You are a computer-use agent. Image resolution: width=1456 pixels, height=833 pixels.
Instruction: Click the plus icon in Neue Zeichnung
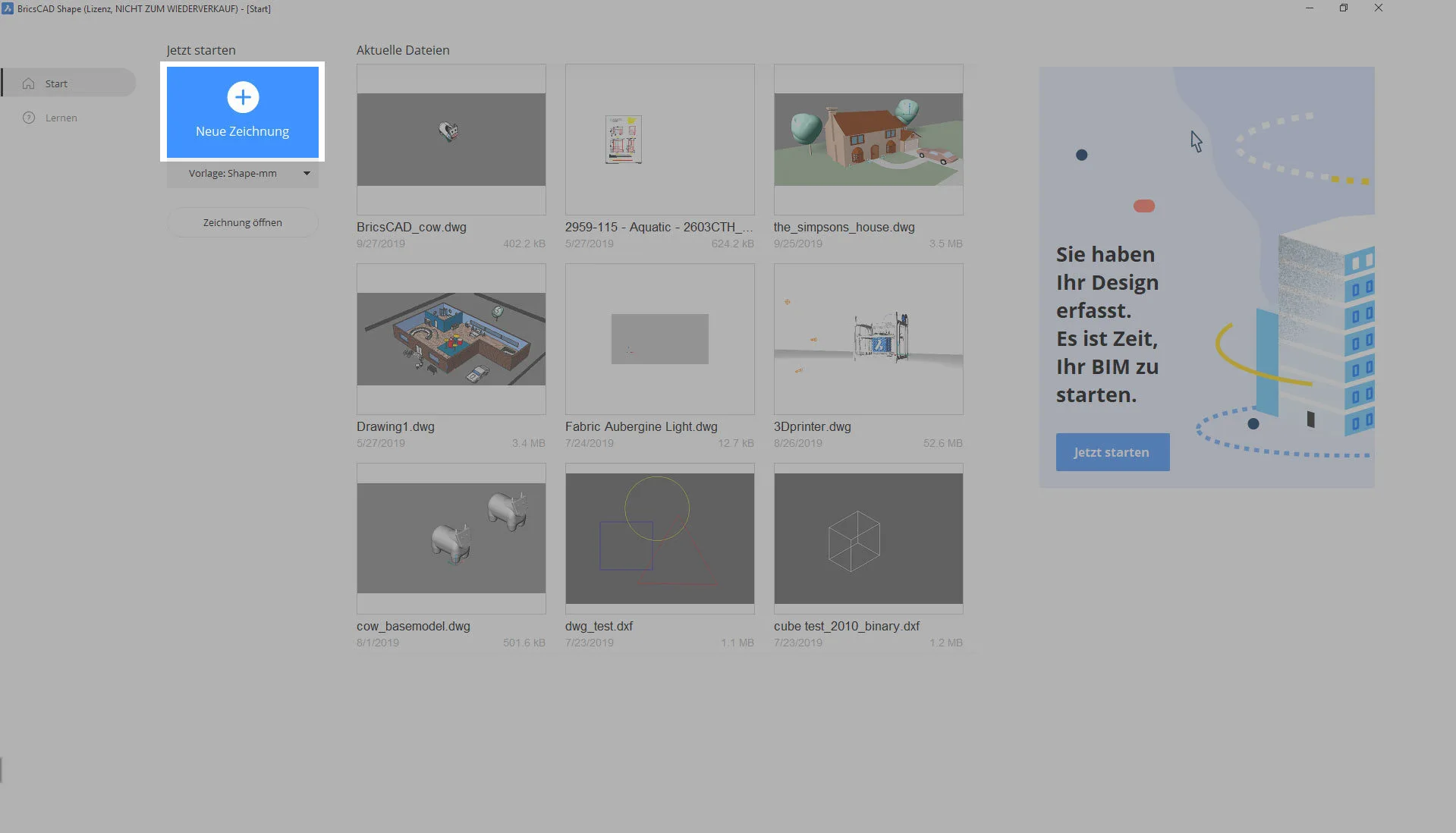point(243,97)
